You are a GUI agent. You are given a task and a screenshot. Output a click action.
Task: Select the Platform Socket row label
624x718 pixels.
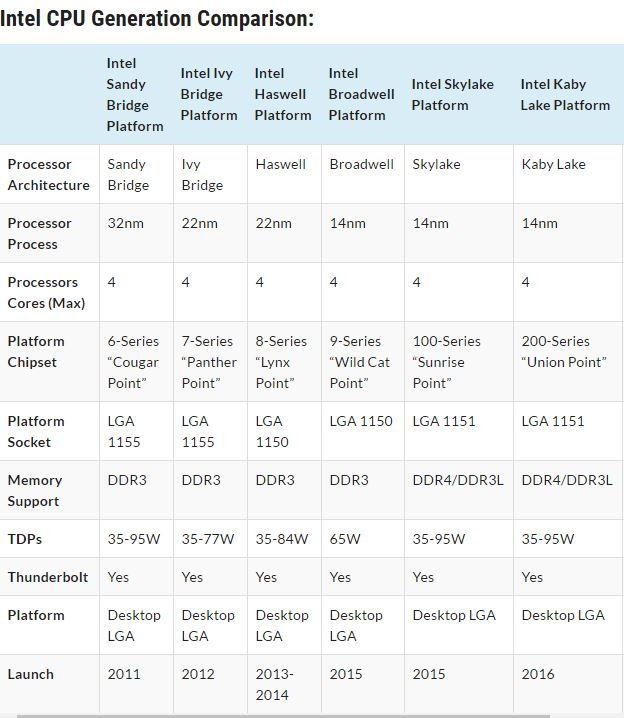[x=36, y=431]
